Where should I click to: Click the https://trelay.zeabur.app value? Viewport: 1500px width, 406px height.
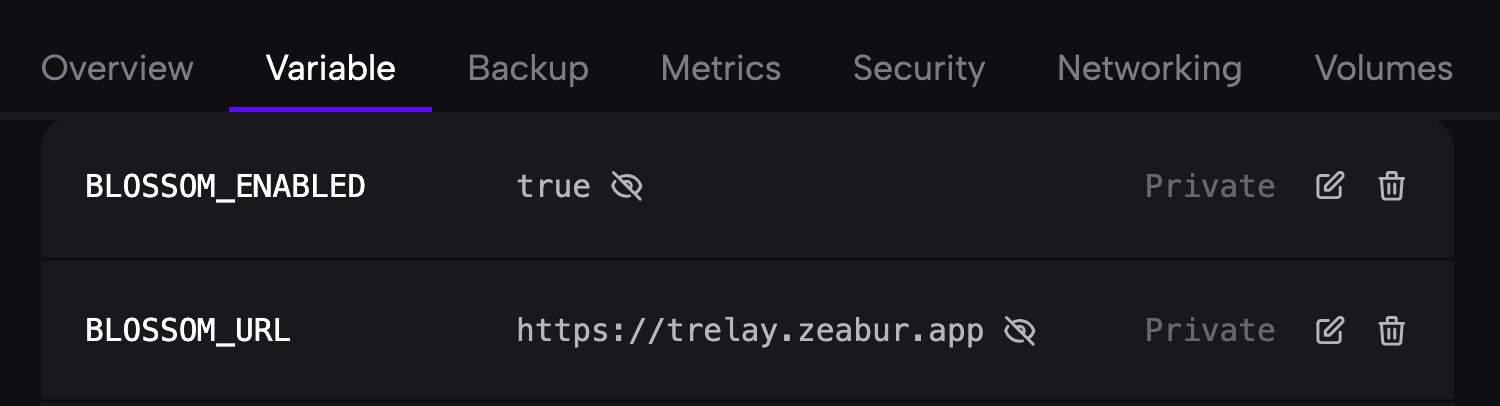(x=750, y=330)
